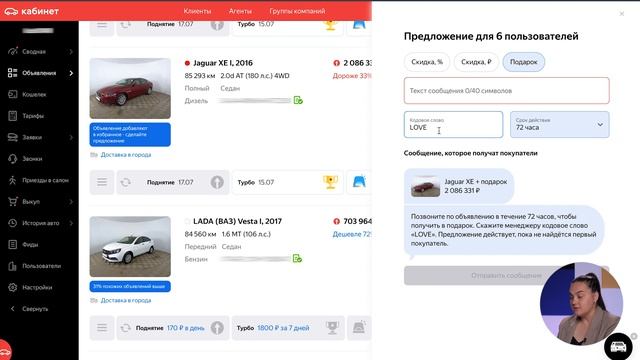Click blue '31% похожих объявлений выше' banner
The height and width of the screenshot is (360, 640).
[x=130, y=286]
